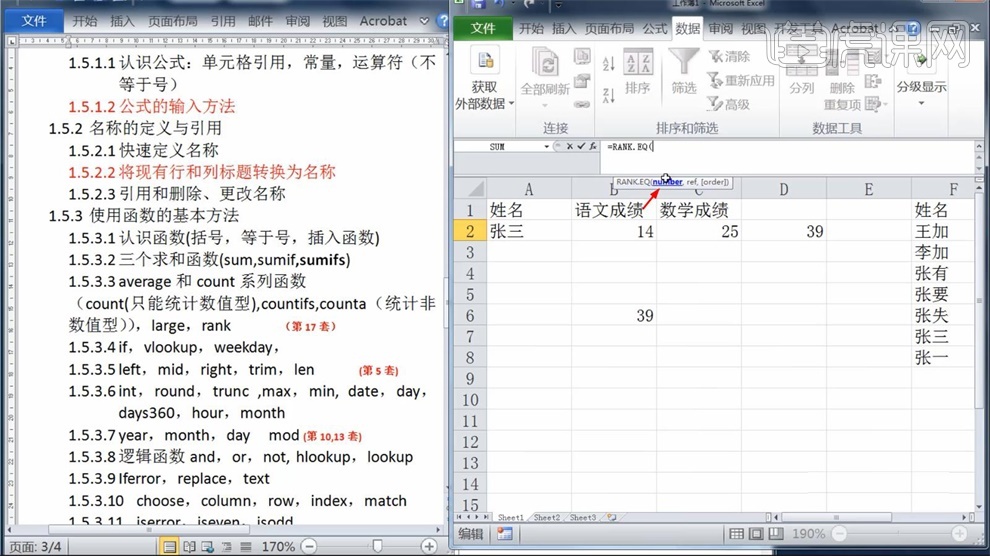The width and height of the screenshot is (990, 556).
Task: Click 'number' argument in RANK.EQ tooltip
Action: tap(667, 182)
